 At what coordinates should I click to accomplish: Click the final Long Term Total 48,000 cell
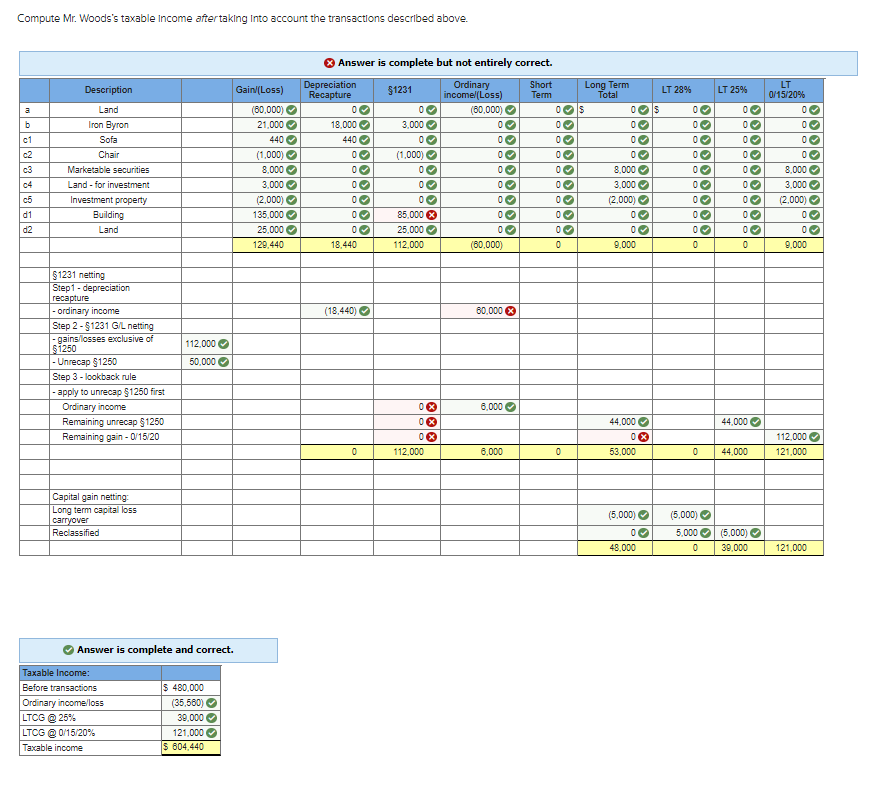(x=615, y=548)
